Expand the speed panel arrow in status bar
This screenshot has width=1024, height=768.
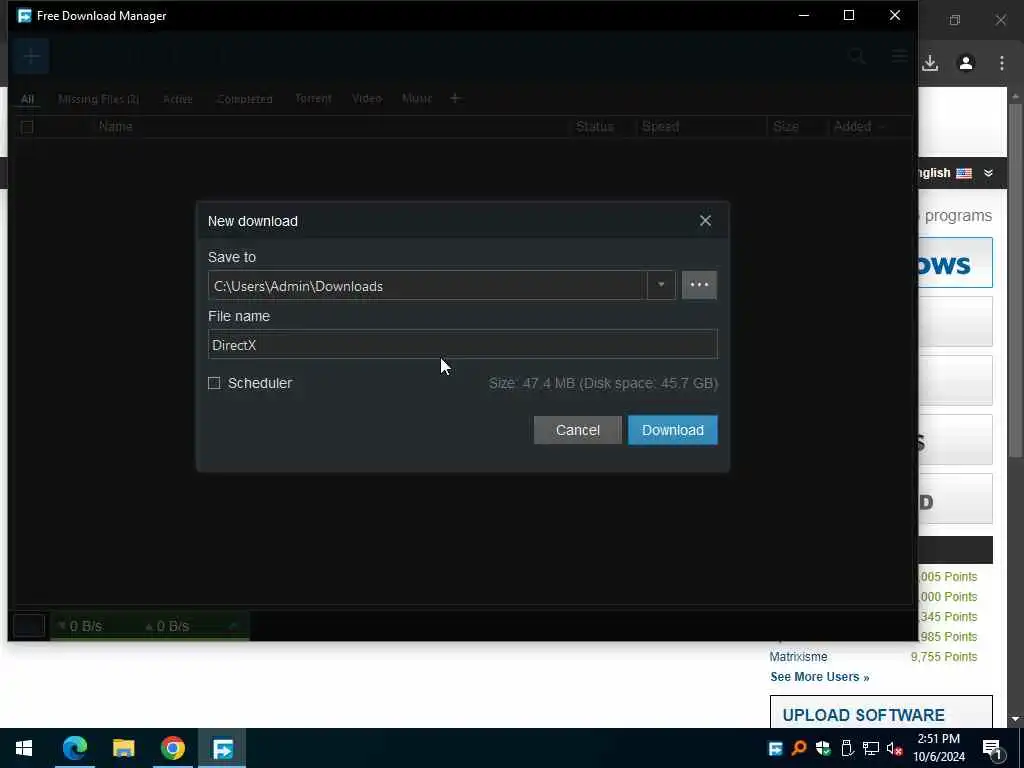click(232, 626)
